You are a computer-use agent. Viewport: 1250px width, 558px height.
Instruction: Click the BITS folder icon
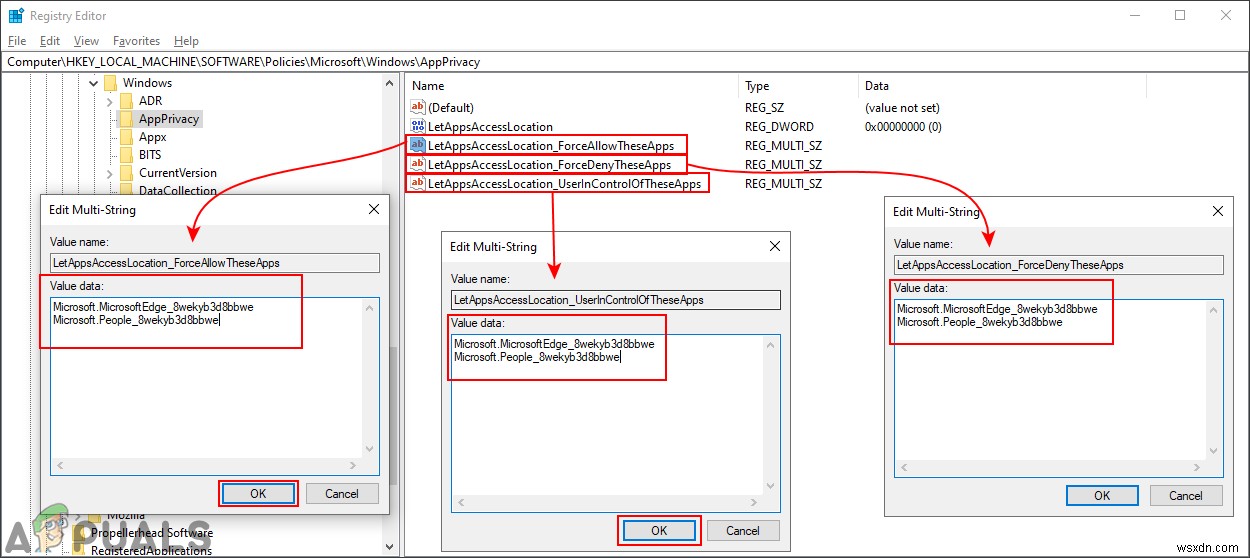(x=126, y=155)
